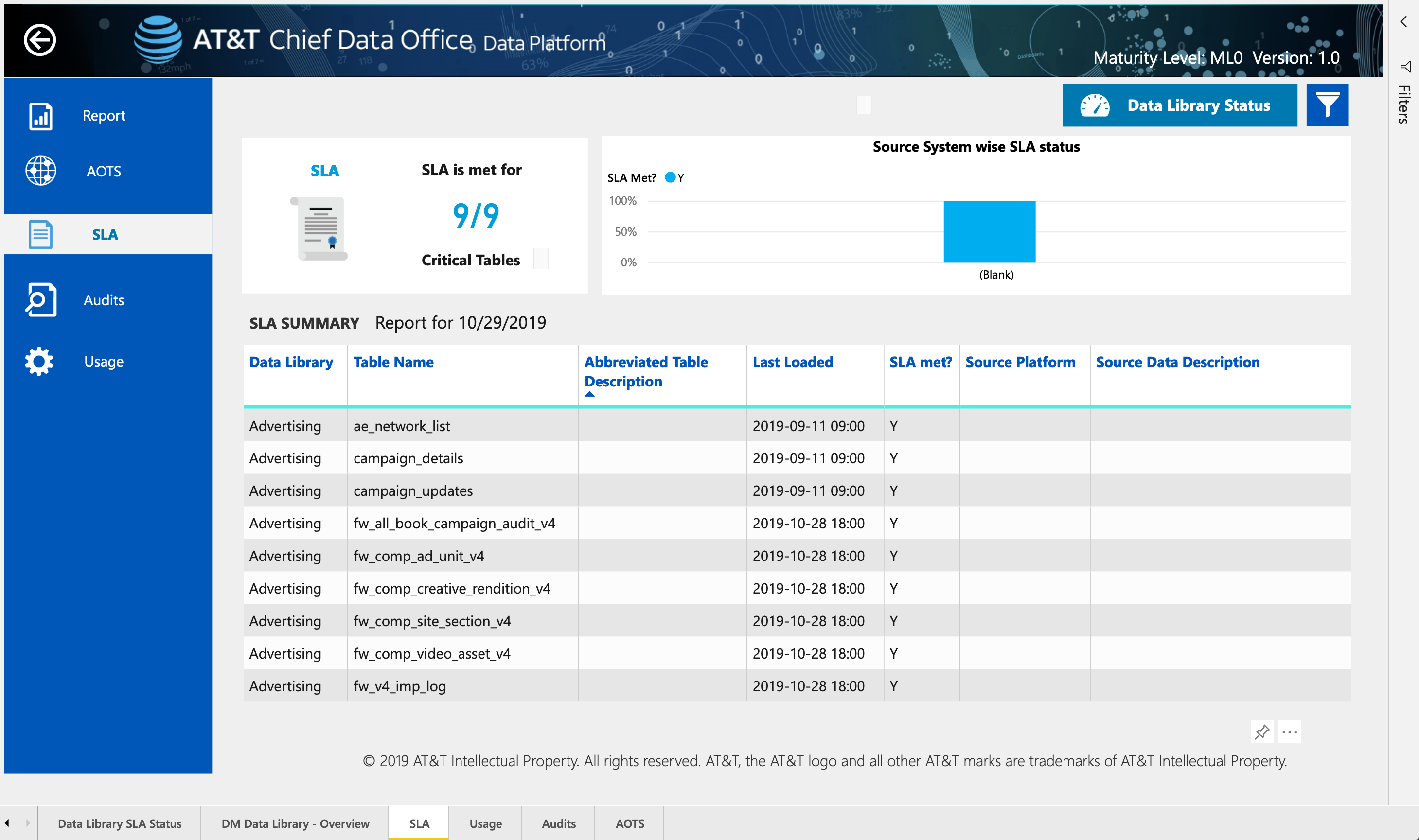This screenshot has height=840, width=1419.
Task: Click the blue (Blank) bar in chart
Action: (x=989, y=232)
